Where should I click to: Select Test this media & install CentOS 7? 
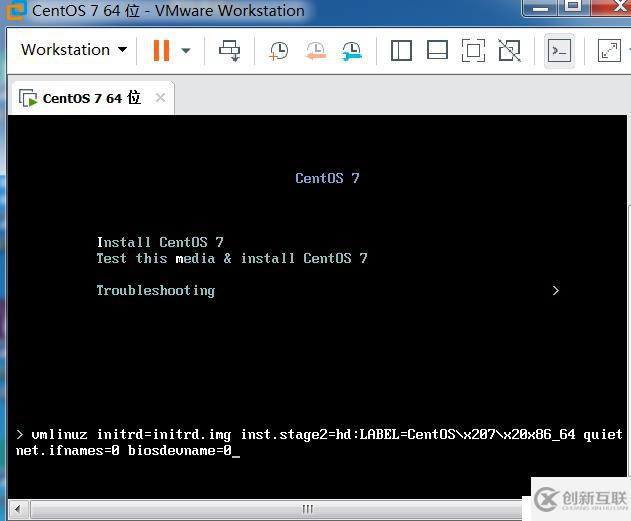click(232, 258)
